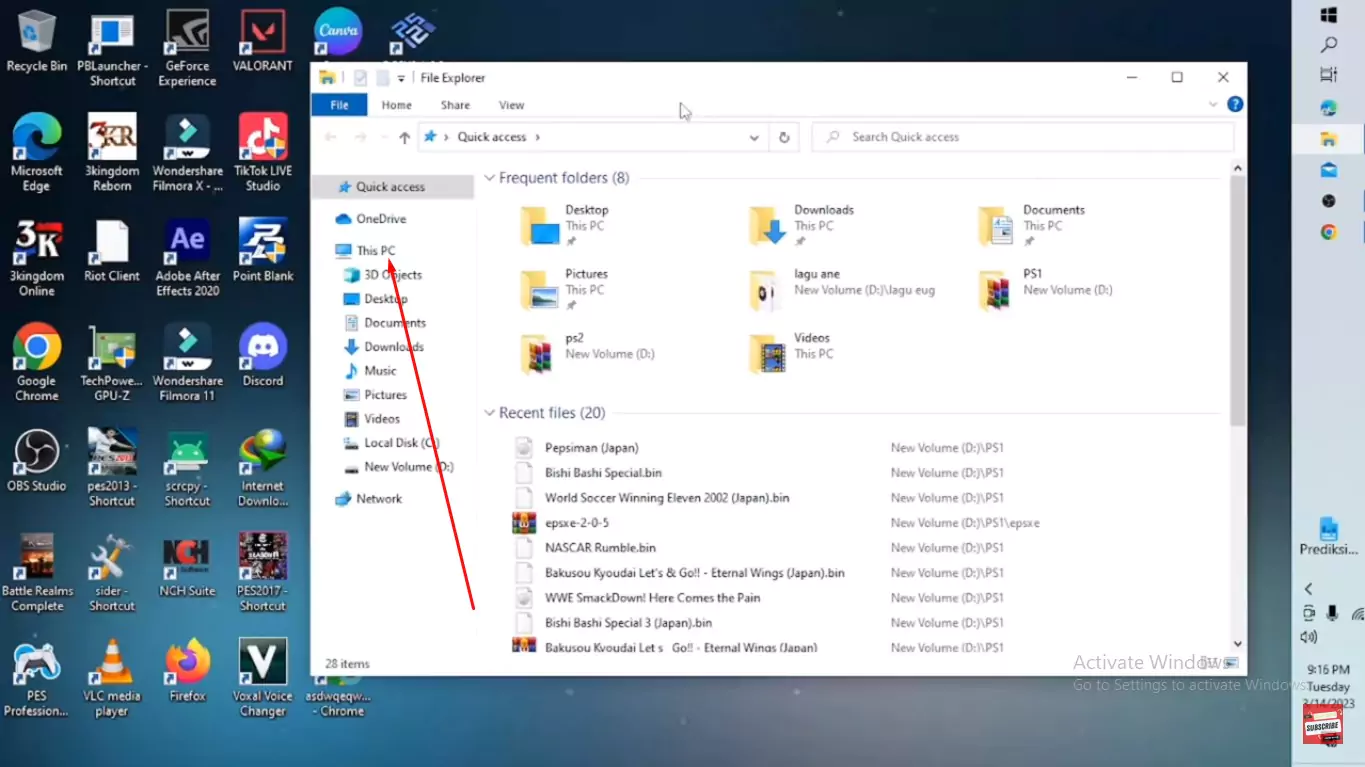Switch to the Home ribbon tab
The image size is (1365, 767).
396,105
